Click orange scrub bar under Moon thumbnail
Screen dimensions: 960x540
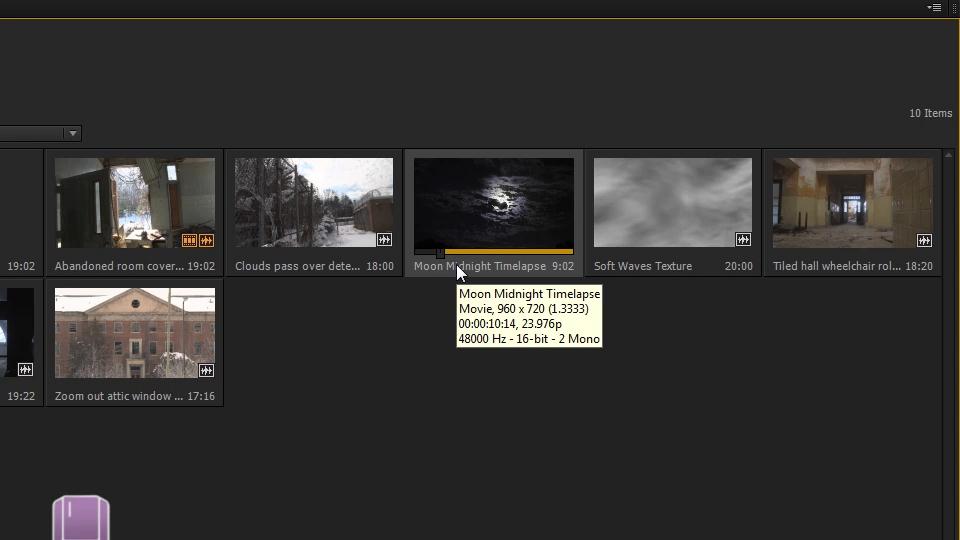click(x=509, y=251)
